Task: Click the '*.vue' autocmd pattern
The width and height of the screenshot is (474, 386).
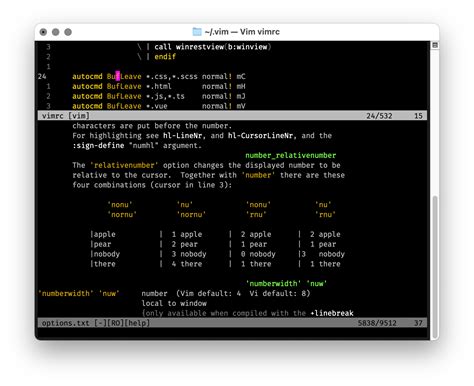Action: tap(157, 106)
